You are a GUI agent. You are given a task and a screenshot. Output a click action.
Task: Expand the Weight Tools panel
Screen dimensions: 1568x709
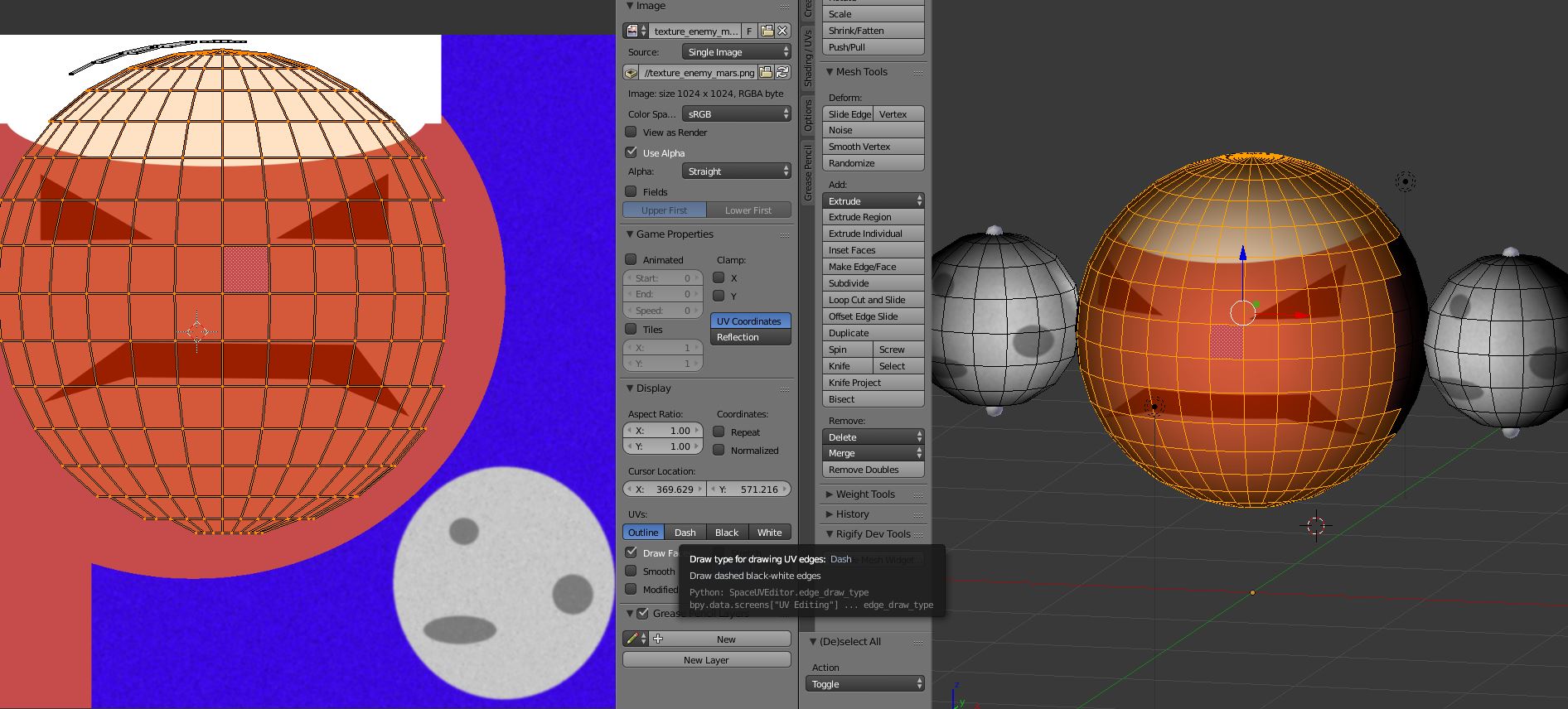tap(865, 494)
